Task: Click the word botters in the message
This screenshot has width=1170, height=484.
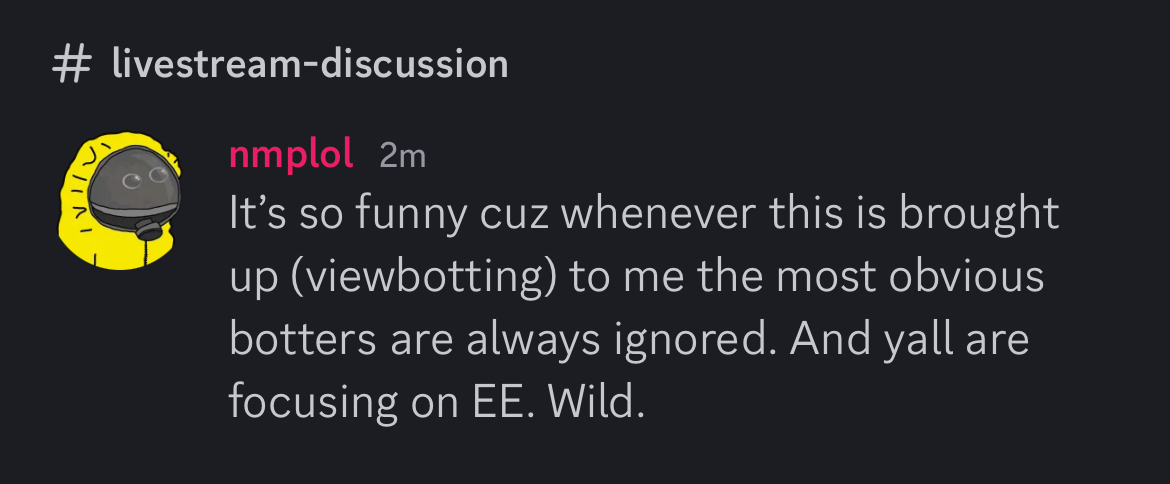Action: point(302,339)
